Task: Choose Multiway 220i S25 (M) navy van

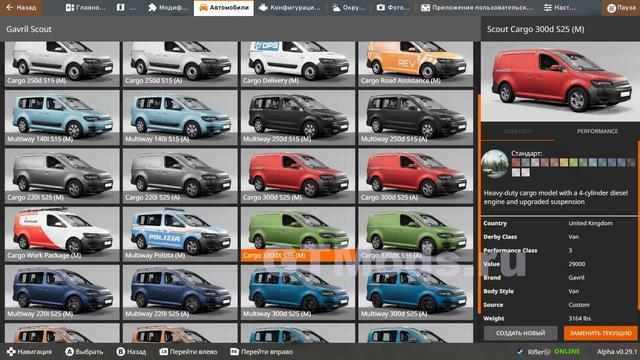Action: coord(62,293)
